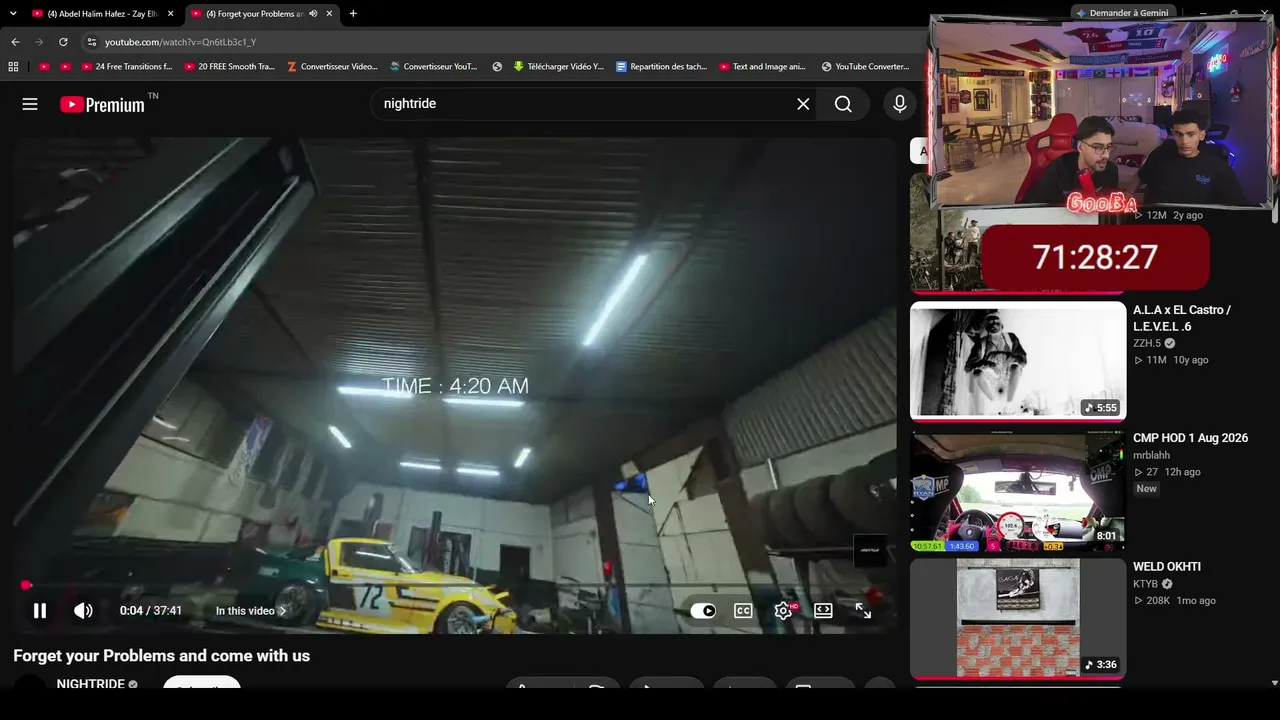The image size is (1280, 720).
Task: Go forward in browser history
Action: click(x=39, y=42)
